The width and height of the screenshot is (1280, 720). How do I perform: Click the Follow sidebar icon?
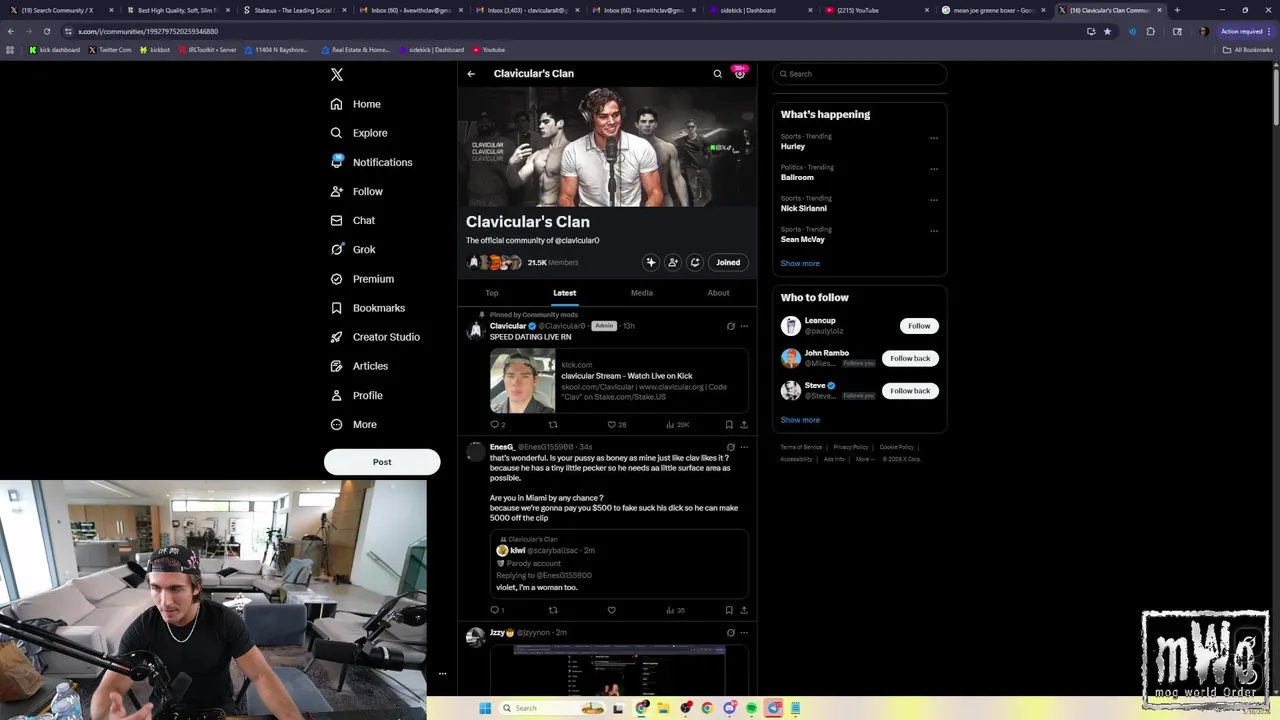[x=337, y=191]
